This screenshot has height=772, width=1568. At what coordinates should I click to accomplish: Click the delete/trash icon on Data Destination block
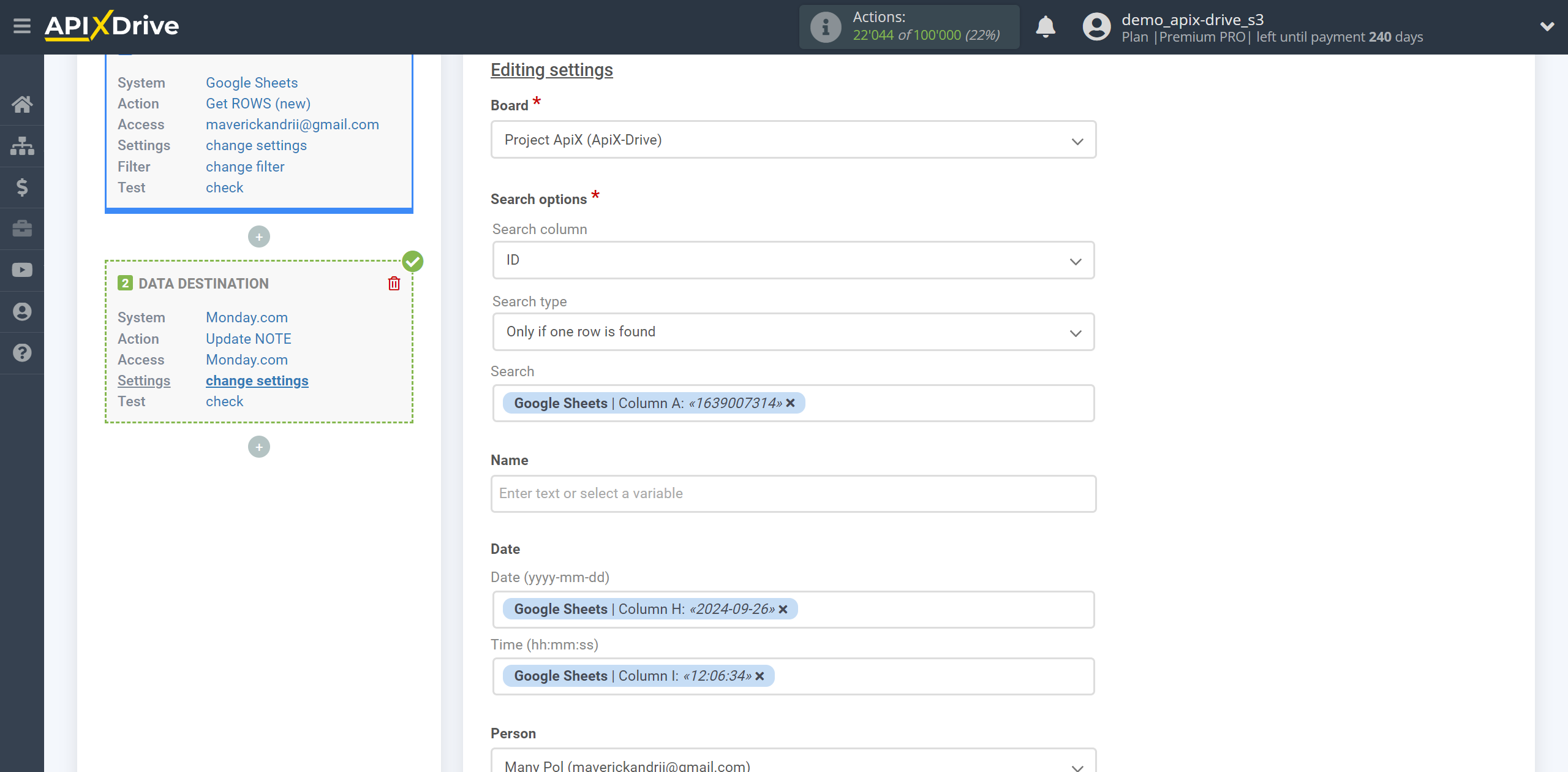click(x=395, y=283)
